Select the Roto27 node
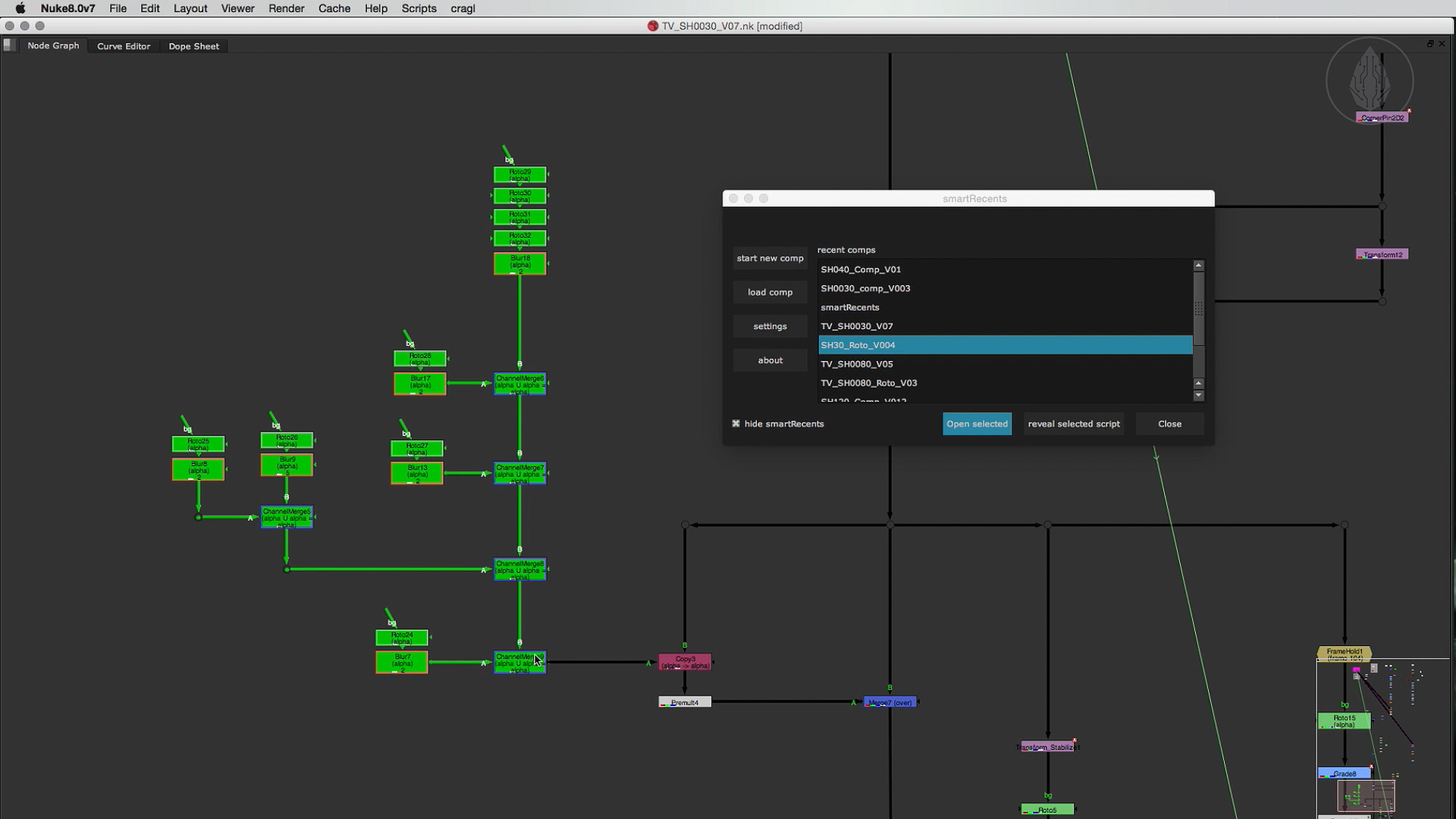This screenshot has width=1456, height=819. 417,449
